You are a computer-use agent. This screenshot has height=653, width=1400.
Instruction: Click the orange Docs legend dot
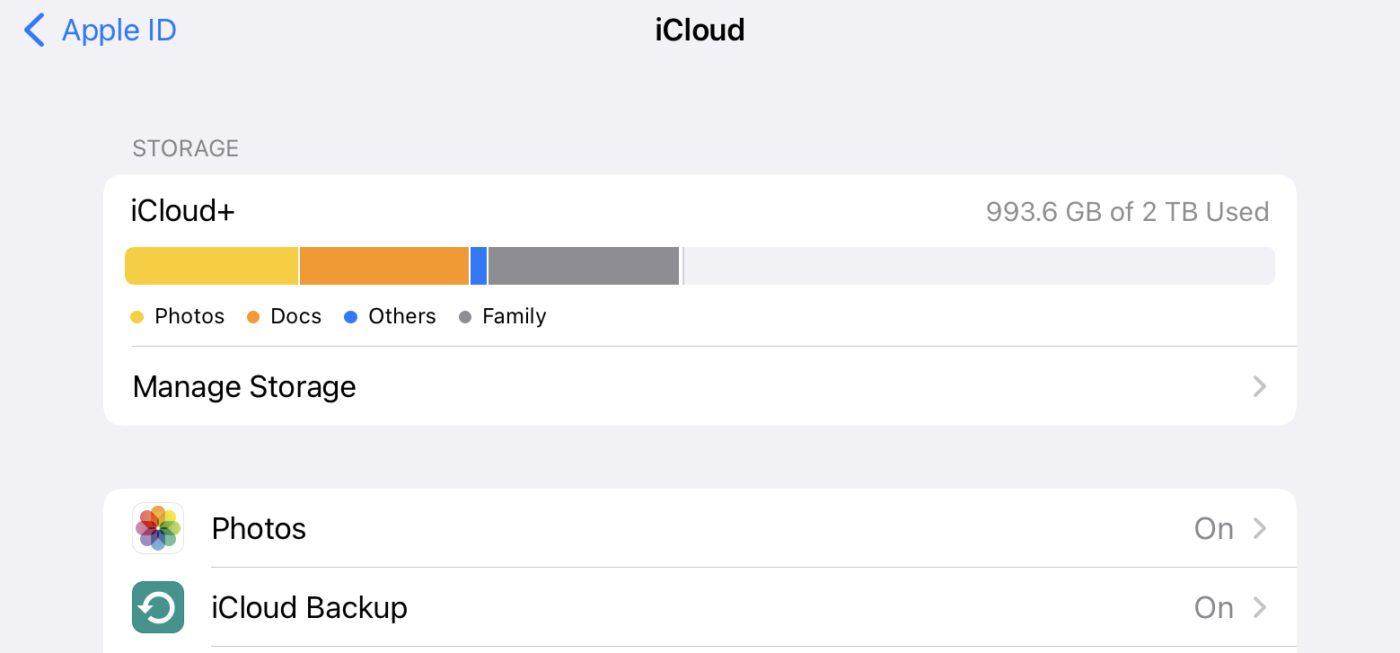253,317
